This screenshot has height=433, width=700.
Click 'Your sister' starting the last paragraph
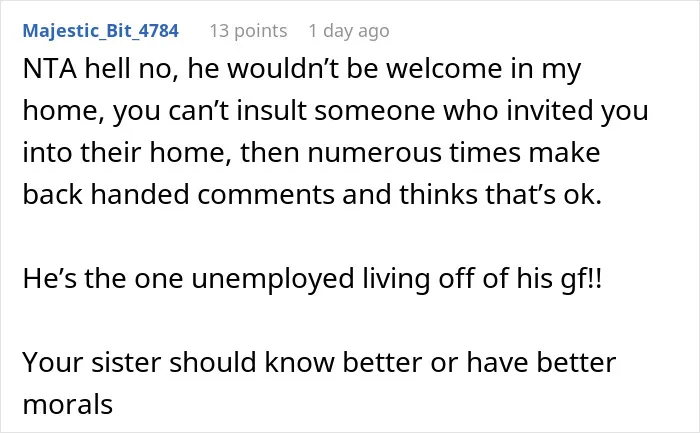pos(92,362)
